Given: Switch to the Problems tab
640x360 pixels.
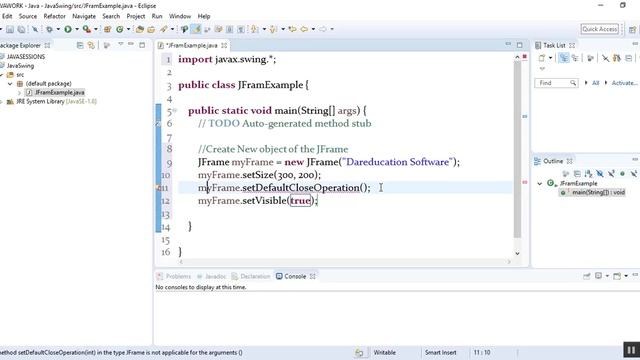Looking at the screenshot, I should tap(174, 276).
